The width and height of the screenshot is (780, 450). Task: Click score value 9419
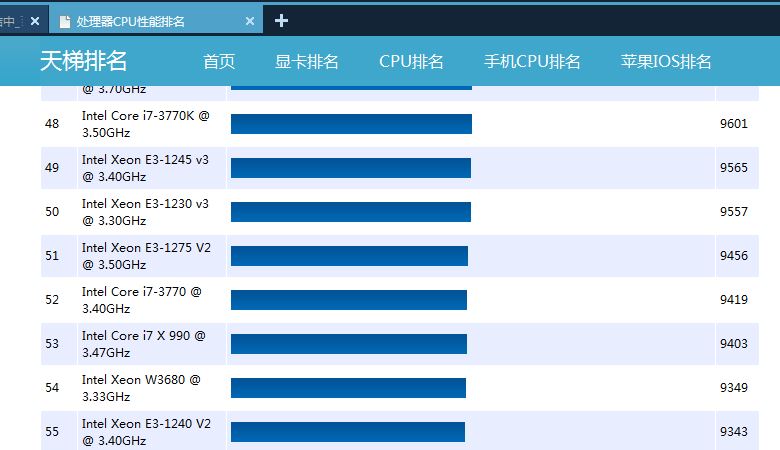(x=734, y=300)
